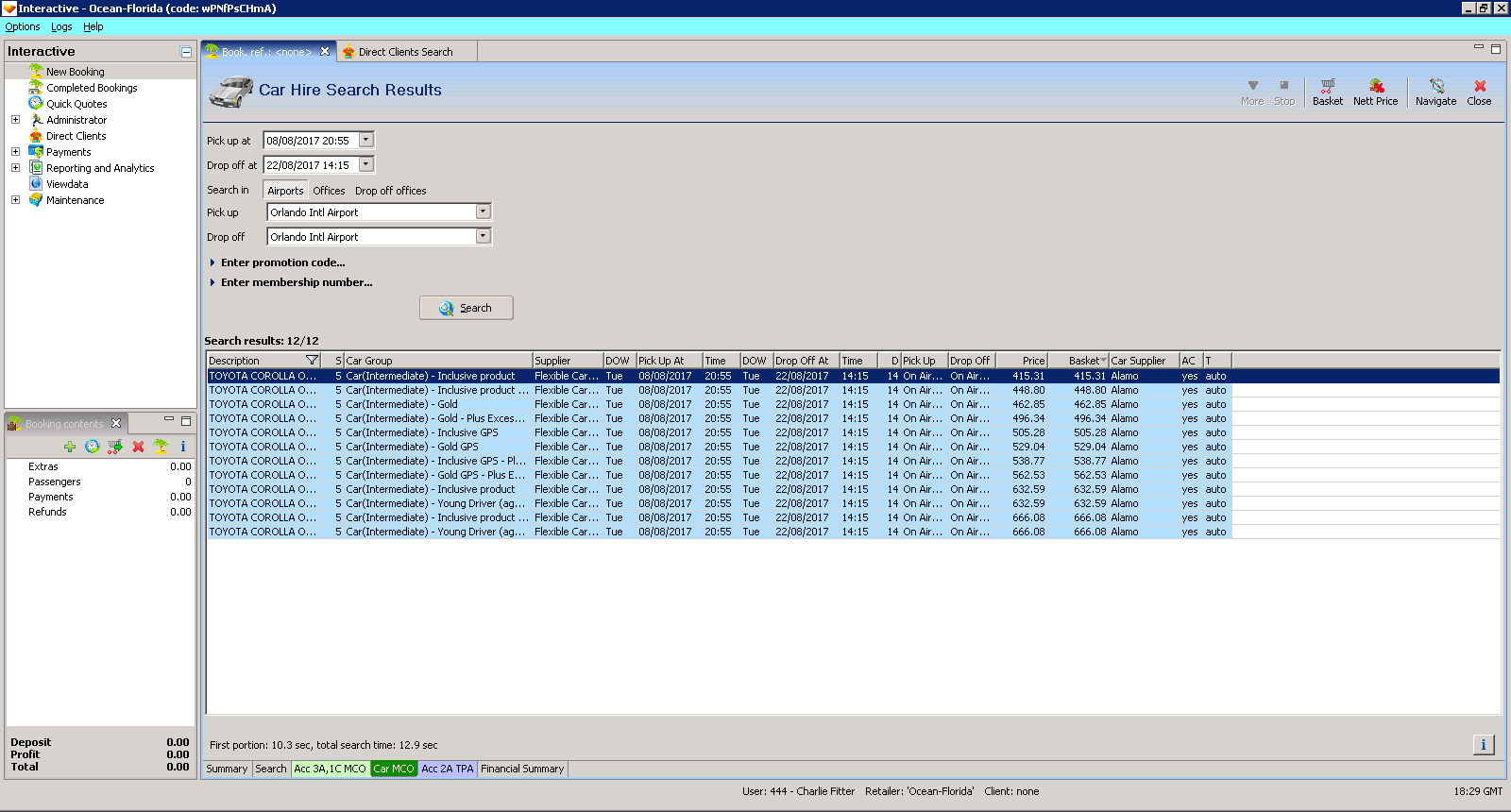Click the blue info icon in Booking contents toolbar

click(x=183, y=447)
